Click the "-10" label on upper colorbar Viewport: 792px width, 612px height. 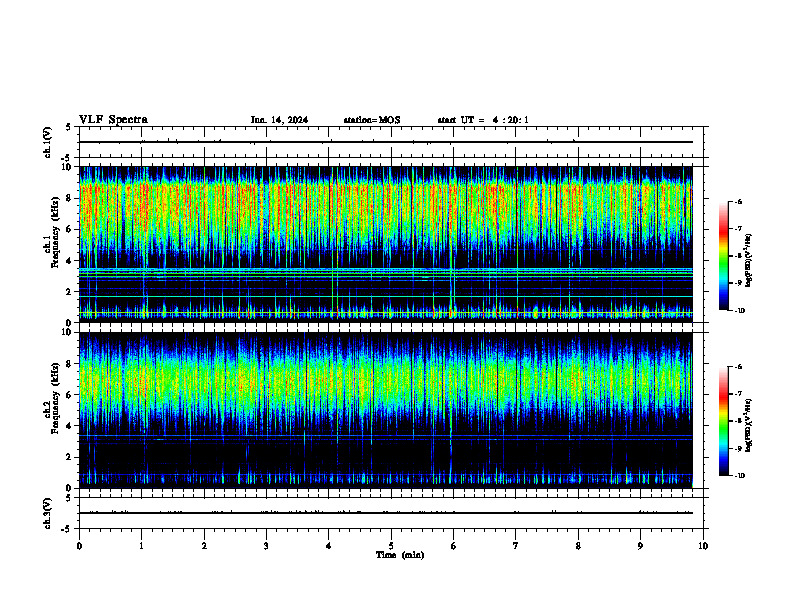[739, 311]
